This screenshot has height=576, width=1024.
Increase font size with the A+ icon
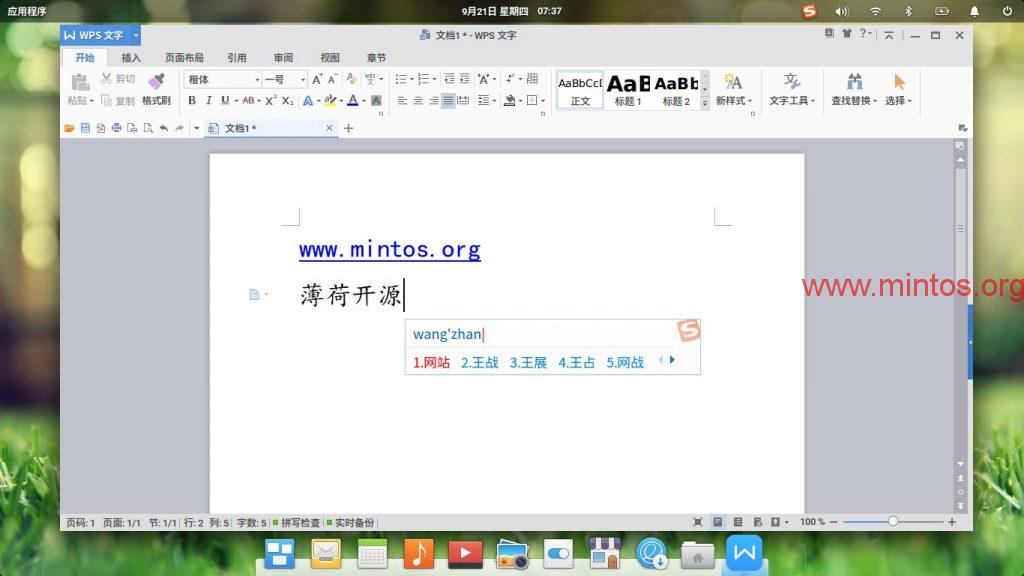click(317, 79)
